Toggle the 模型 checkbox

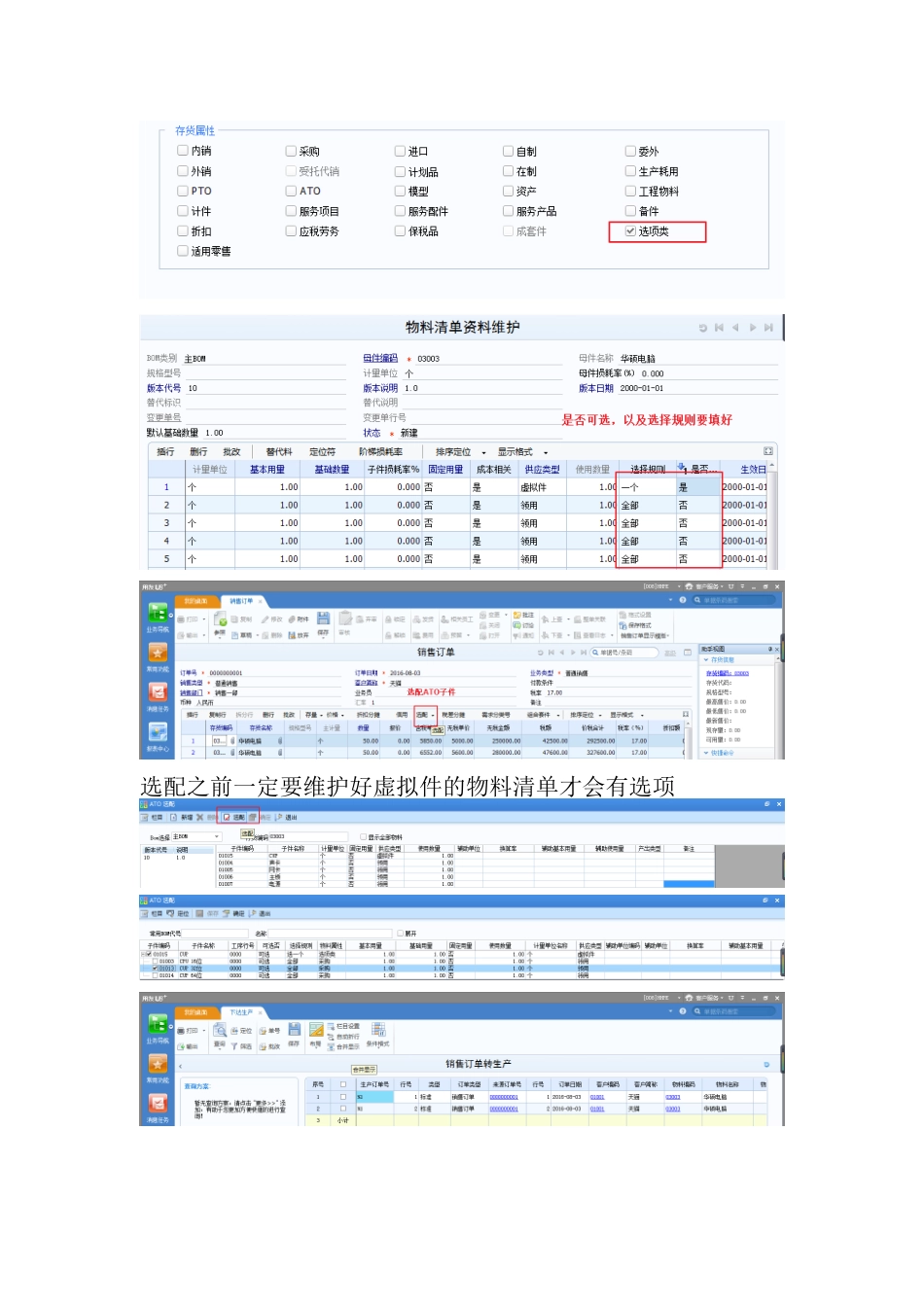[400, 191]
